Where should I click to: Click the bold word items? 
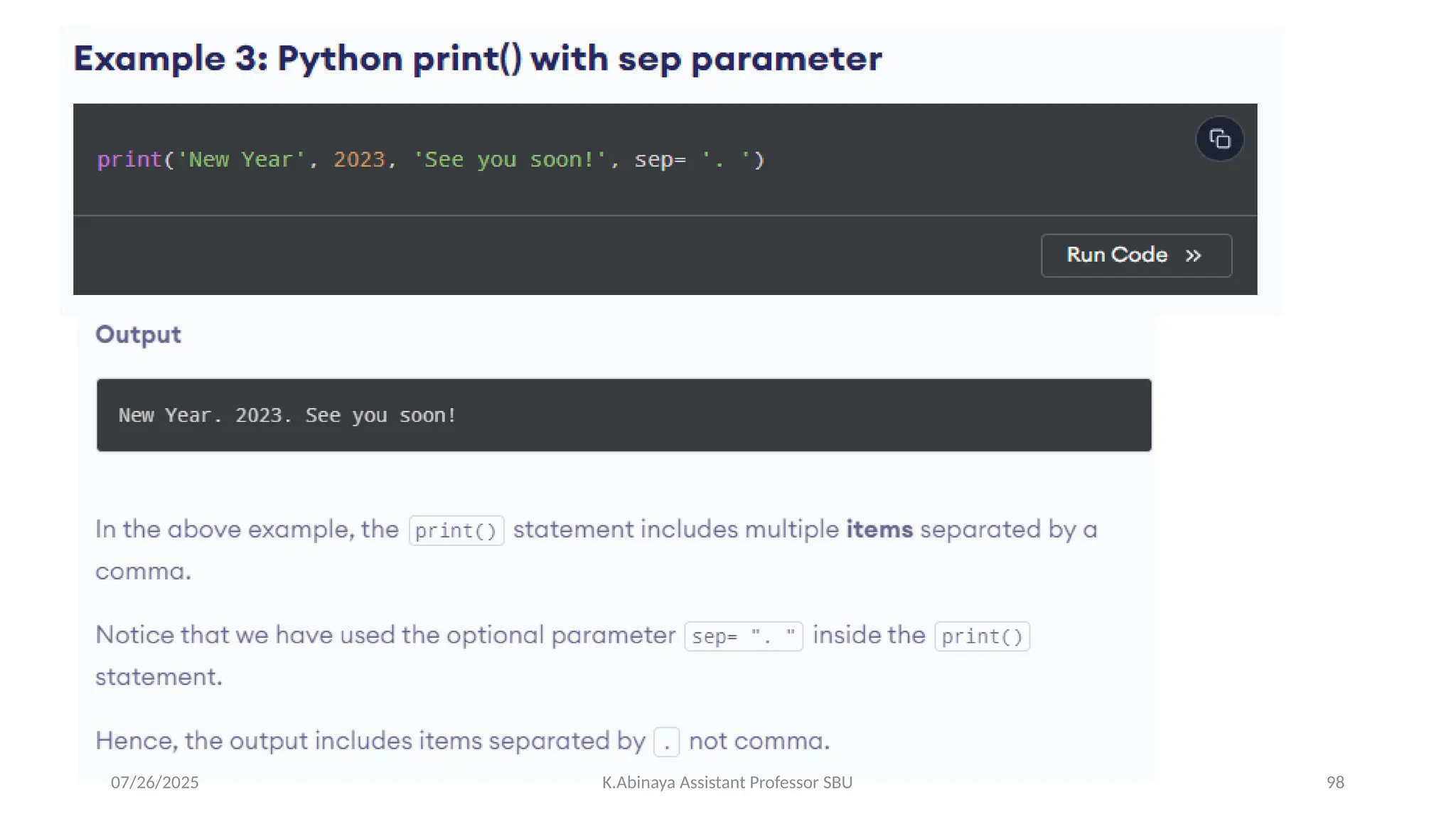(x=879, y=530)
